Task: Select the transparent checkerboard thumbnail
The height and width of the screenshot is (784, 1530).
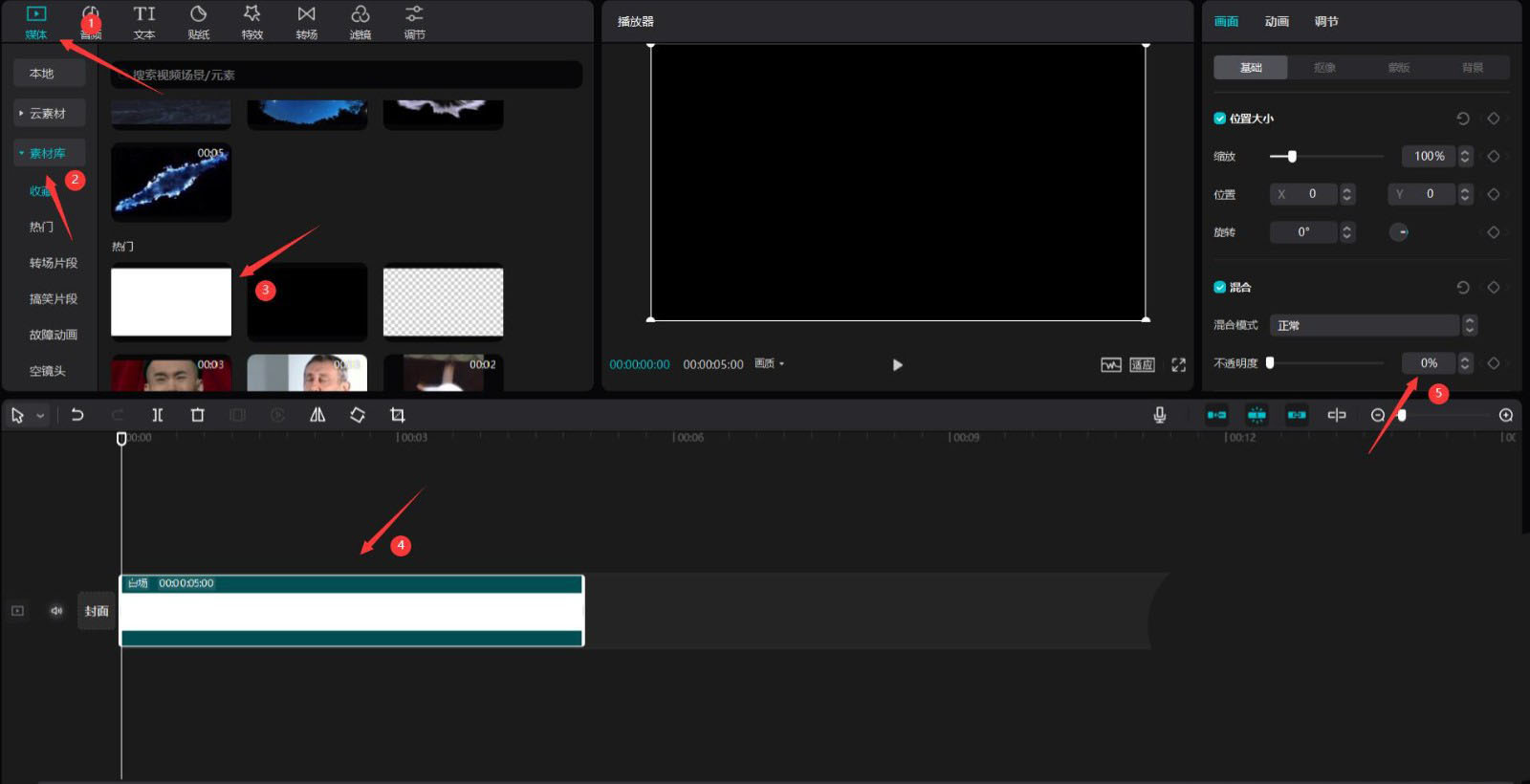Action: pyautogui.click(x=443, y=302)
